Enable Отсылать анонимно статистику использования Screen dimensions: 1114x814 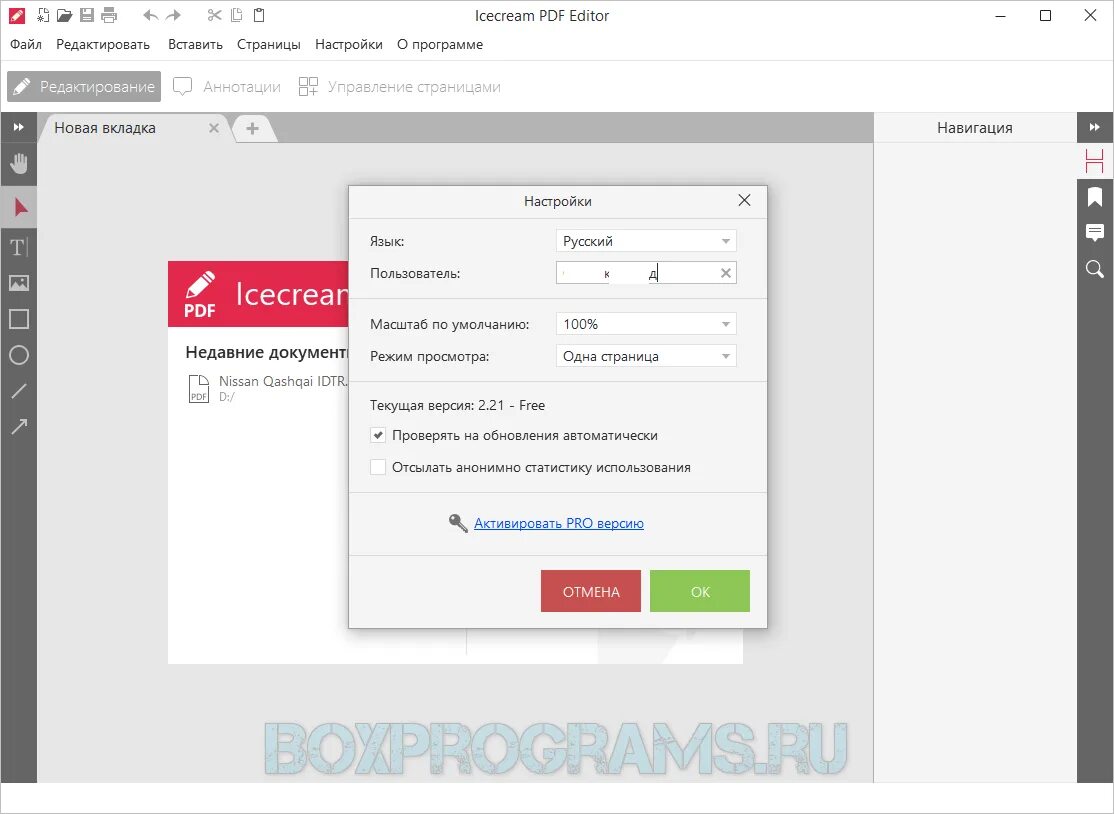click(378, 467)
